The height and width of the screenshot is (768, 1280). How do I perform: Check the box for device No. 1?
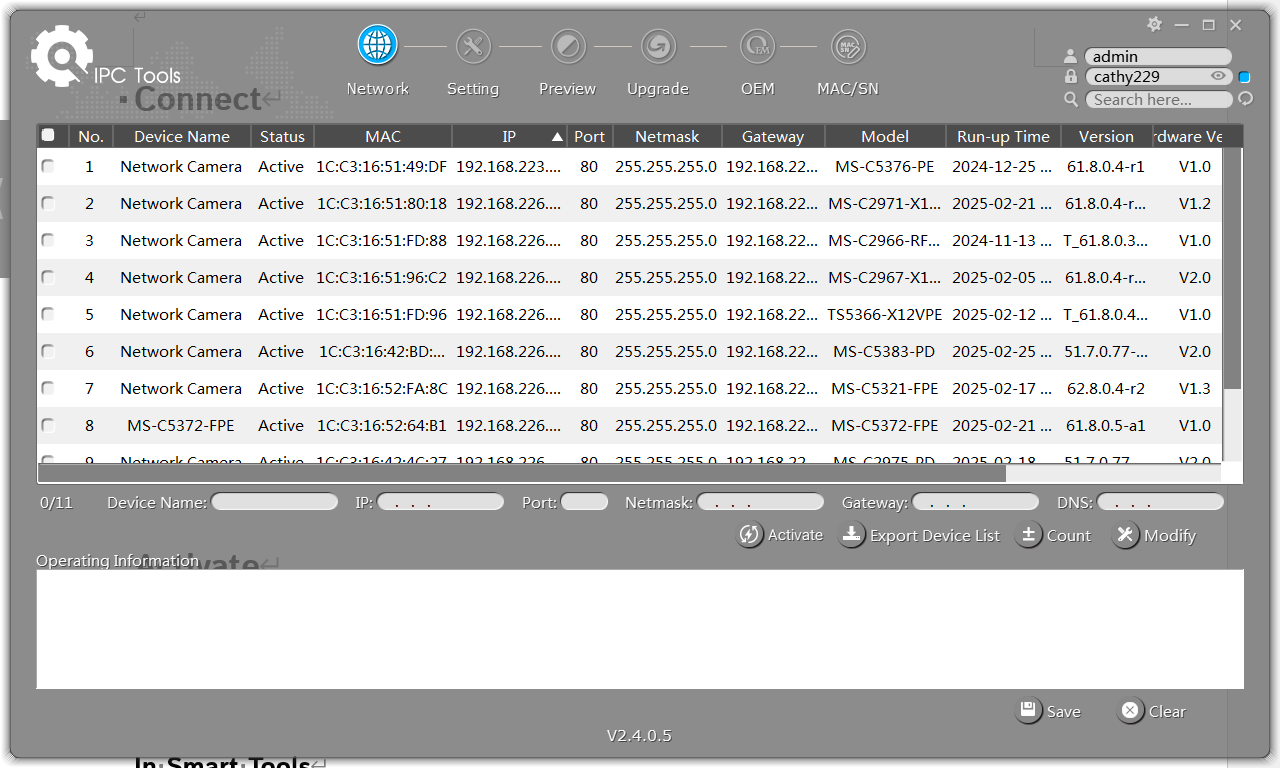pyautogui.click(x=48, y=167)
